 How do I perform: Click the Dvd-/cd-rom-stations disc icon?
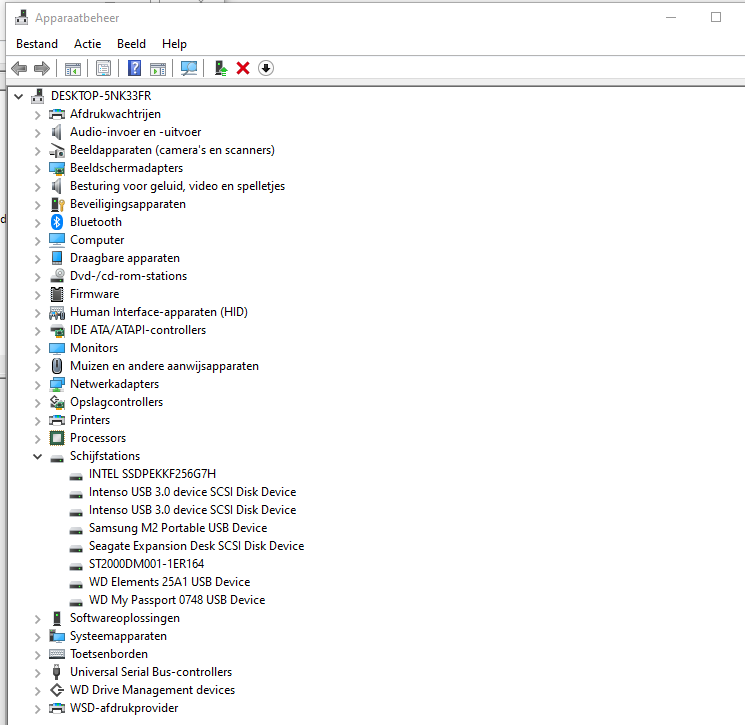coord(57,276)
